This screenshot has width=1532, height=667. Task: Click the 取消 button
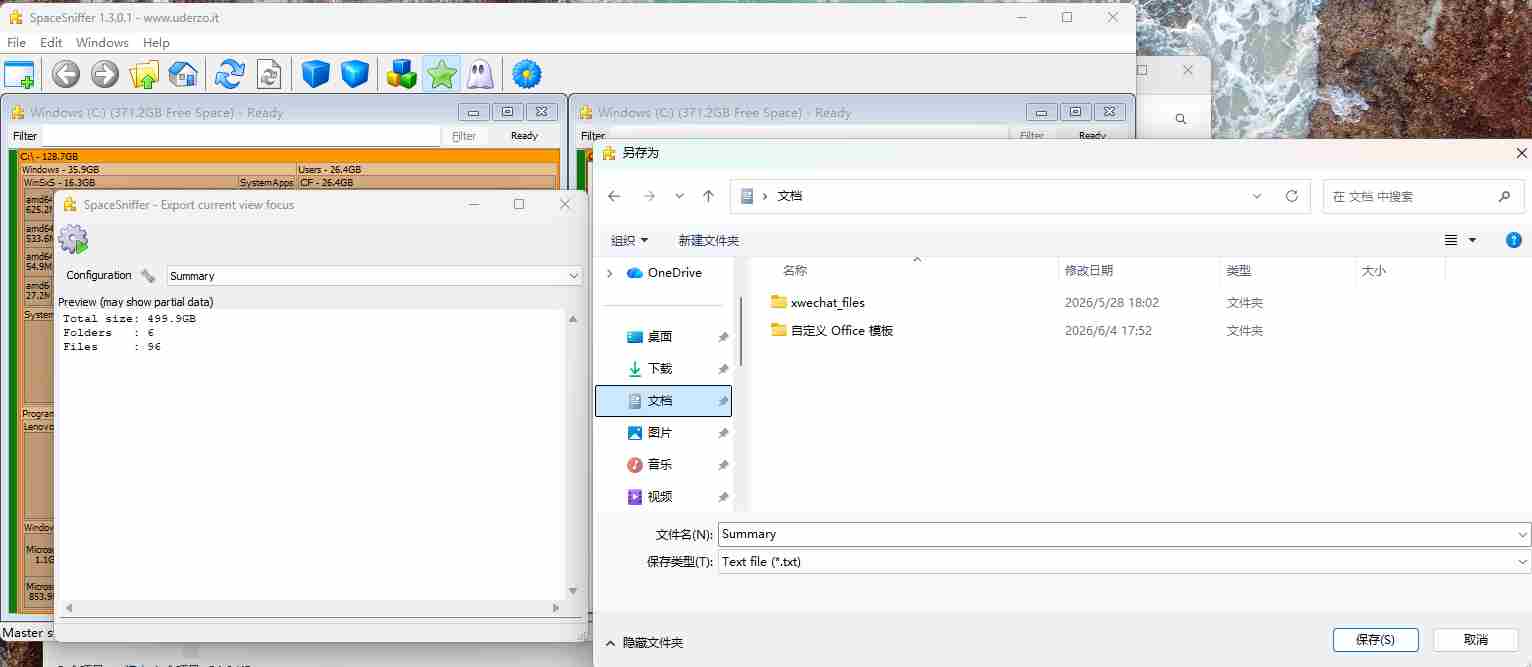[1475, 640]
